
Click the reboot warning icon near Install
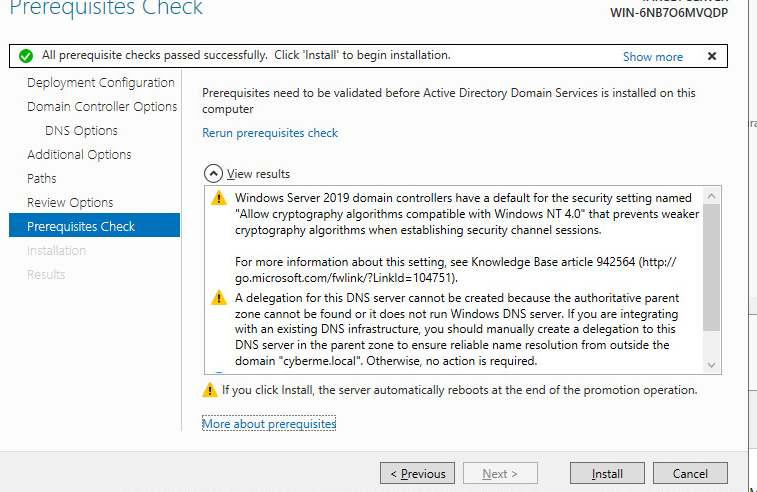click(210, 390)
